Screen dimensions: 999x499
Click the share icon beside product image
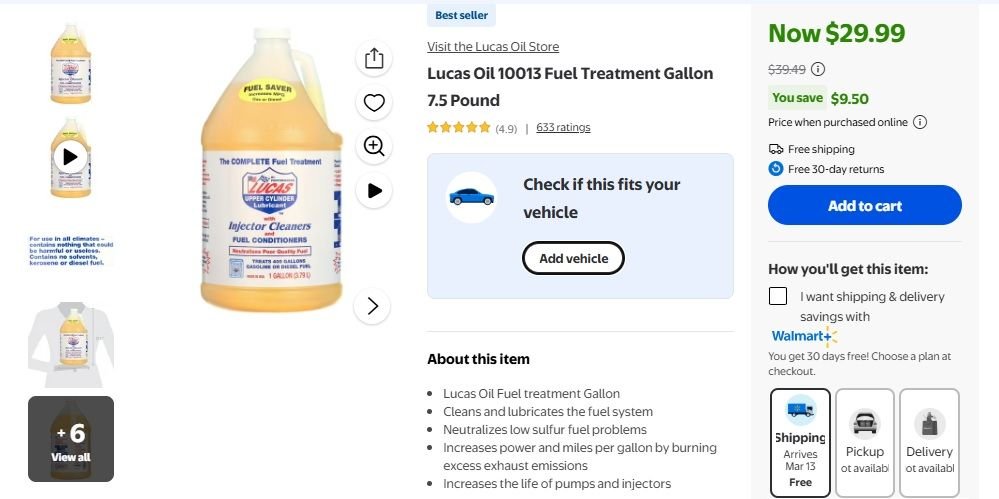tap(374, 58)
